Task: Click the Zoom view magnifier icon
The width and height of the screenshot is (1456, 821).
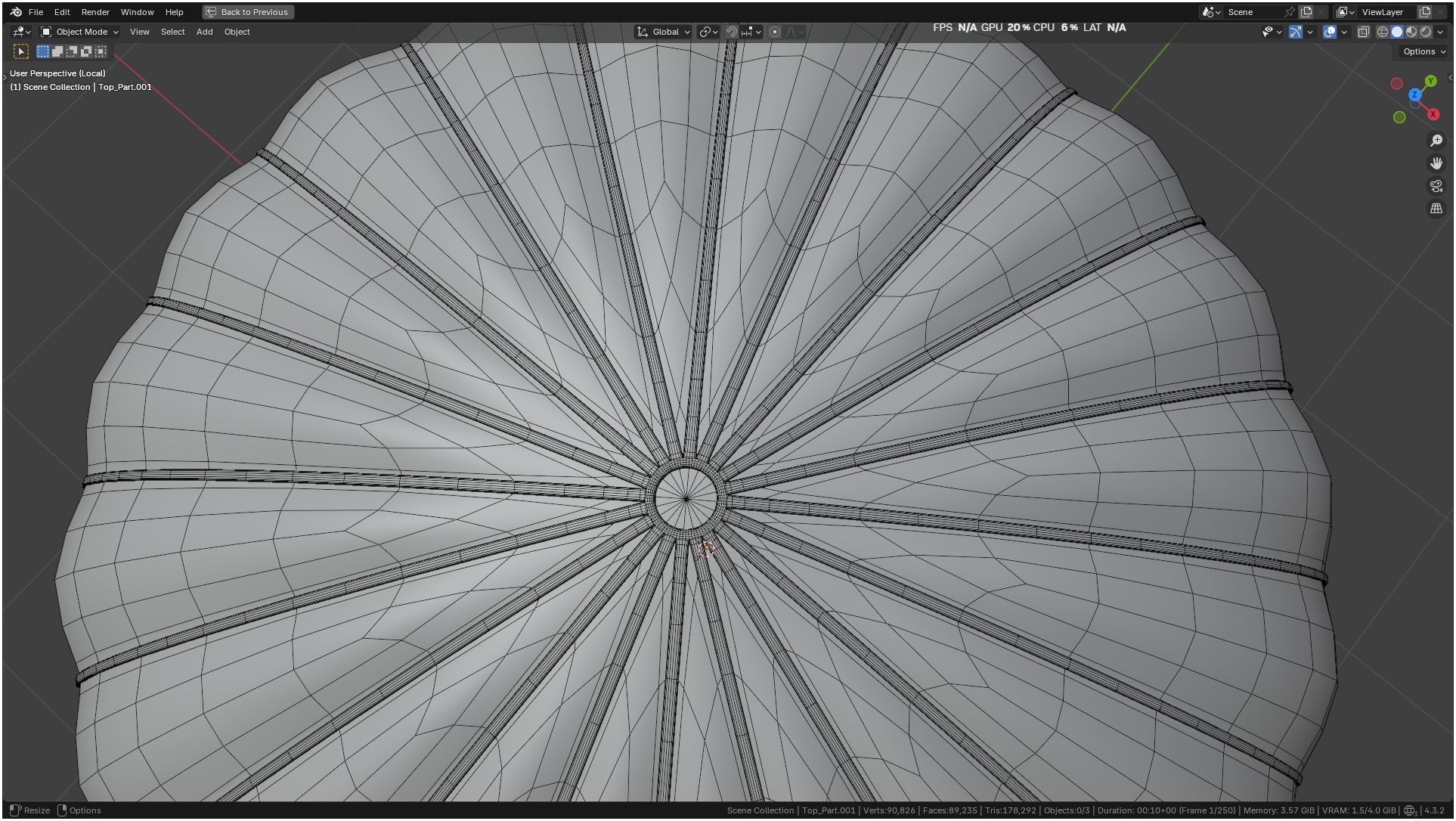Action: [1436, 141]
